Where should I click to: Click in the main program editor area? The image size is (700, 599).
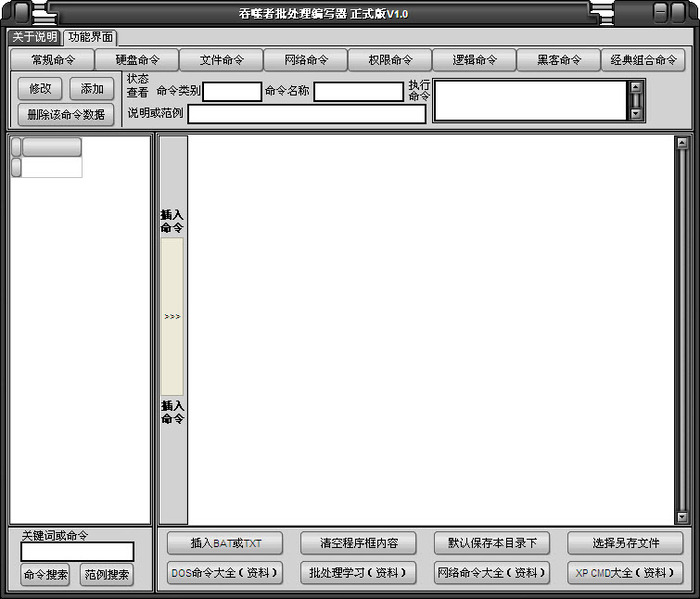(431, 330)
